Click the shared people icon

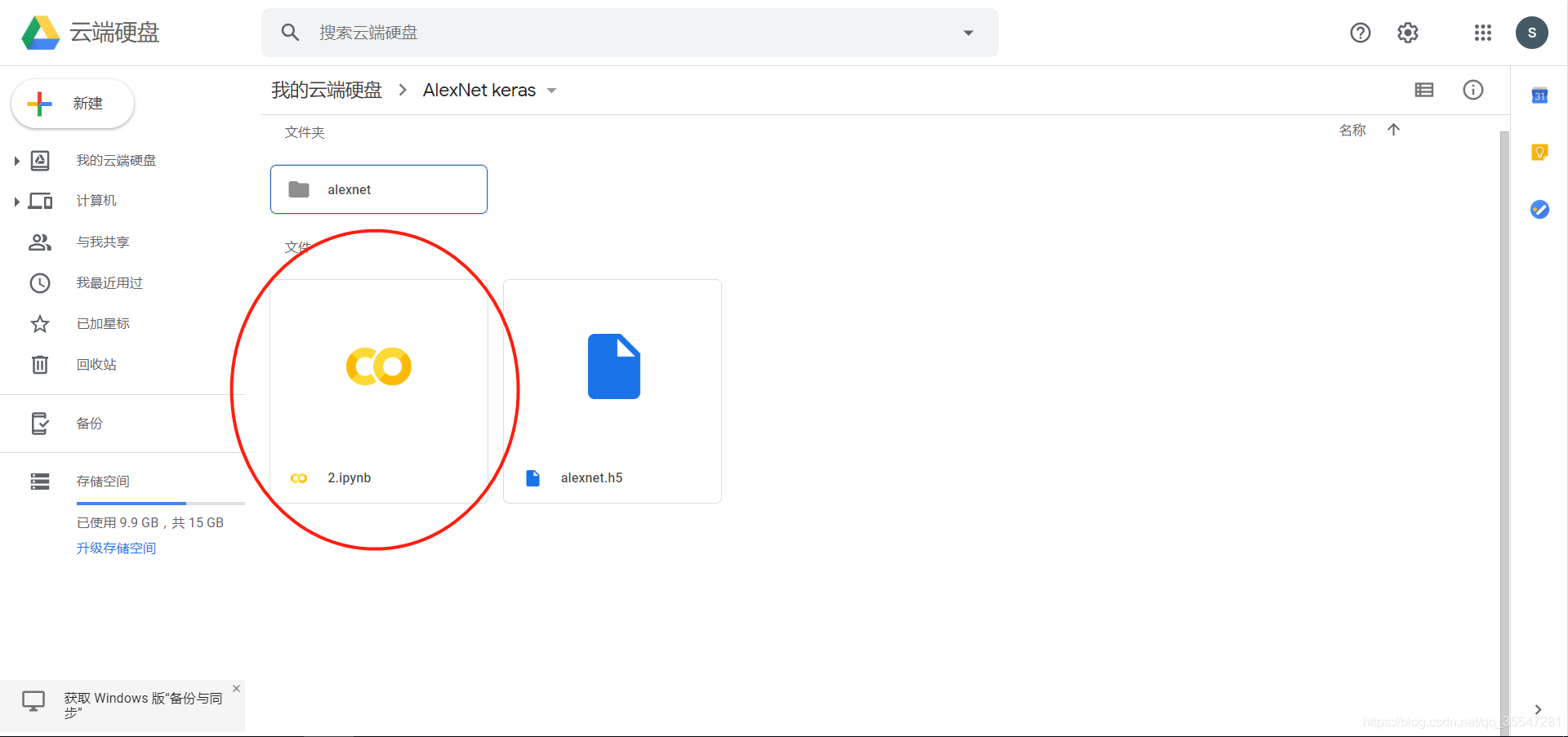coord(40,242)
